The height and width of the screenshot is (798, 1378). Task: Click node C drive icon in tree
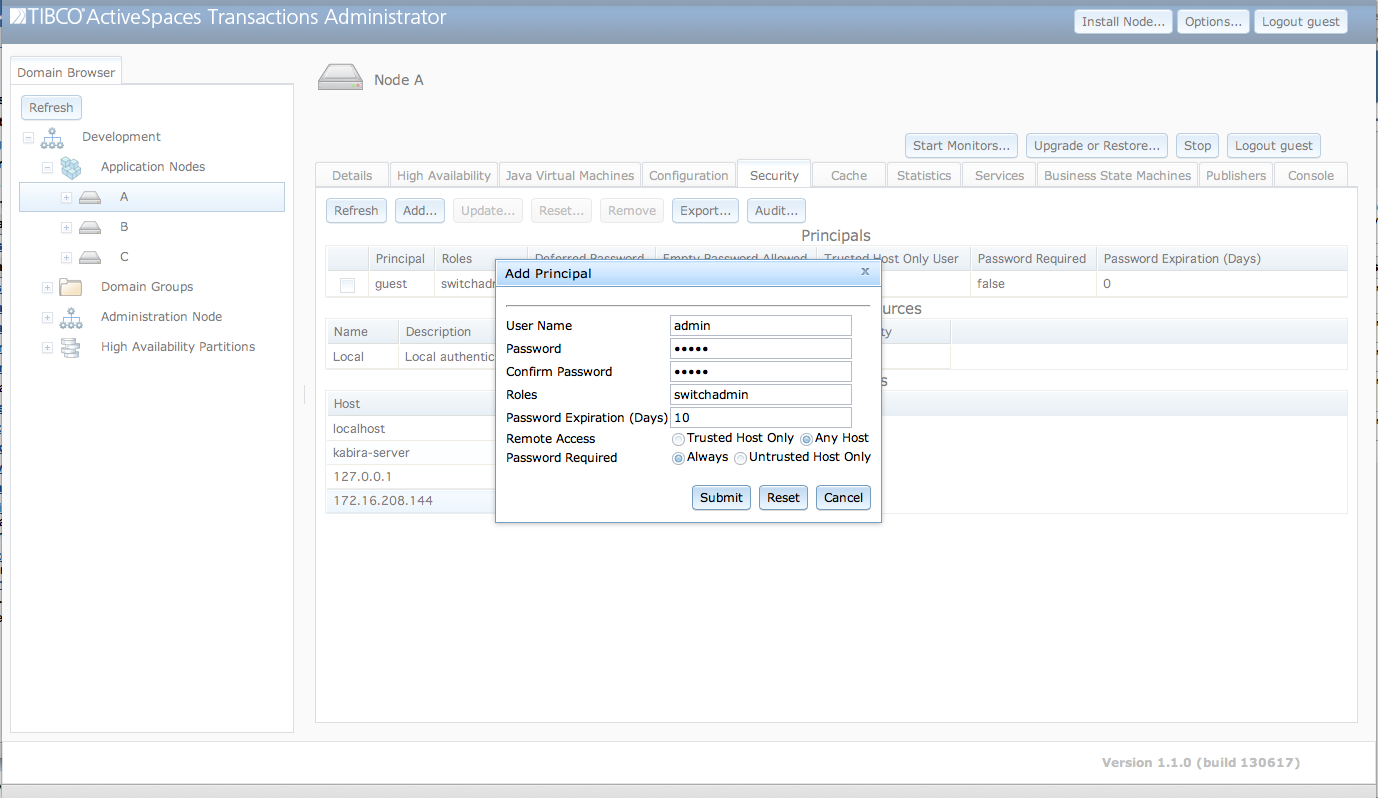point(90,257)
